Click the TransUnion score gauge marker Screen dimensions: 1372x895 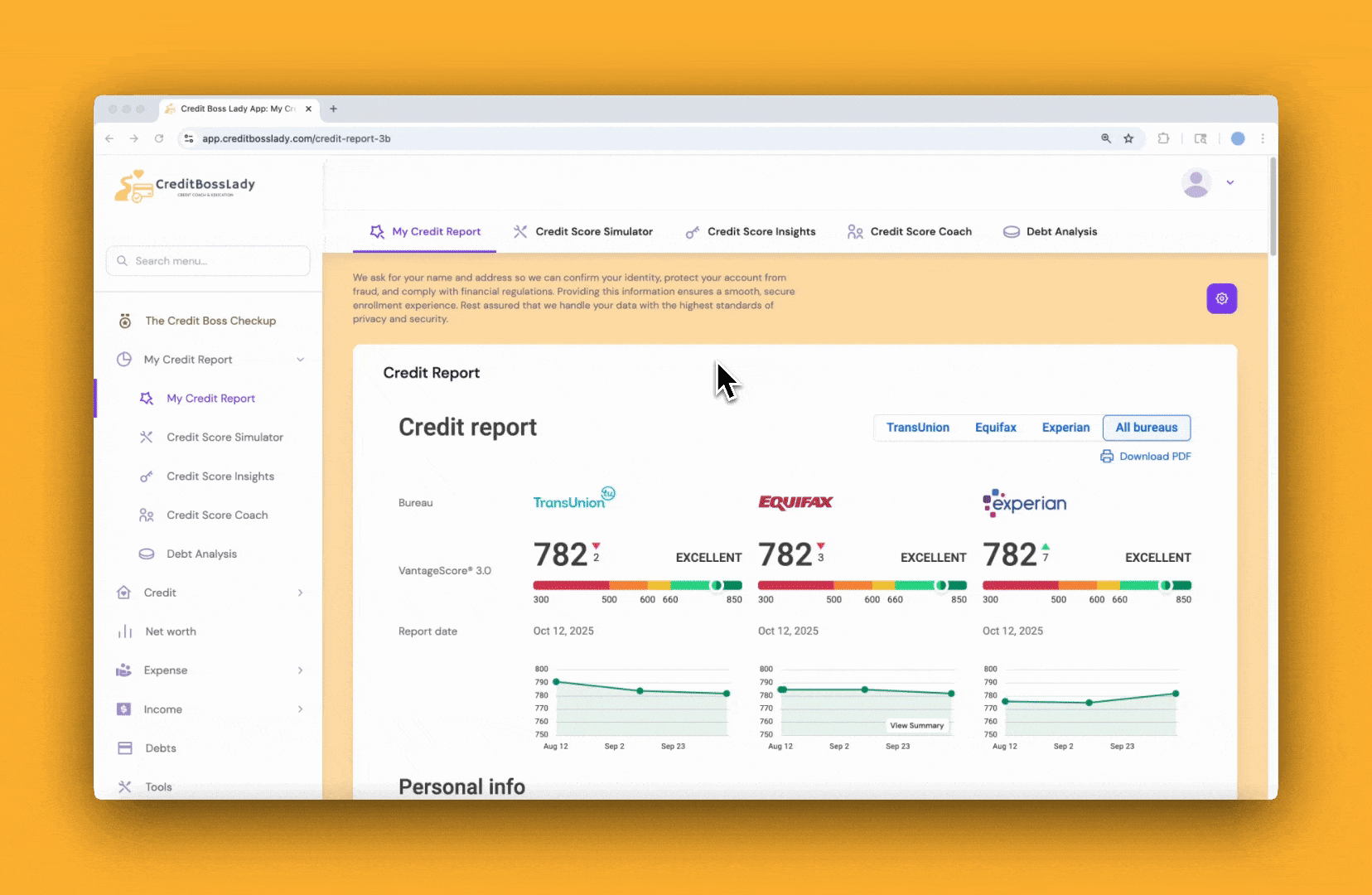(717, 586)
